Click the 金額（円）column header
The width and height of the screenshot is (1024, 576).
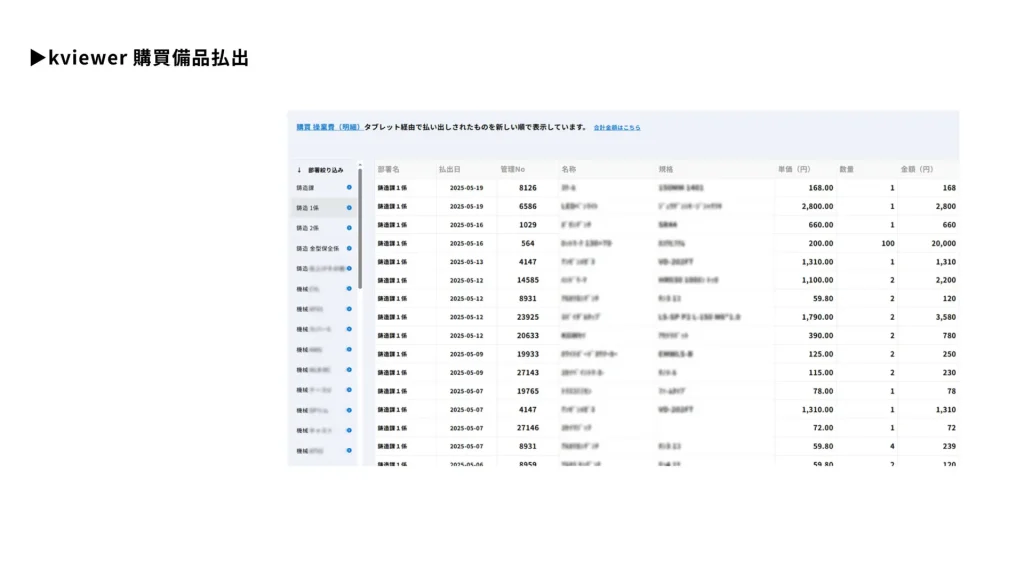tap(917, 169)
